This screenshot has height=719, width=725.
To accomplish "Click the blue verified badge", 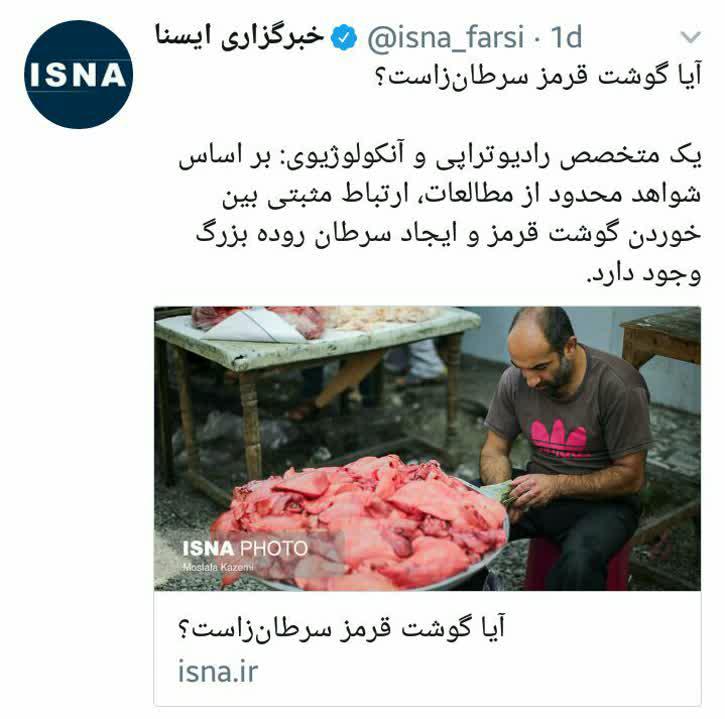I will point(344,38).
